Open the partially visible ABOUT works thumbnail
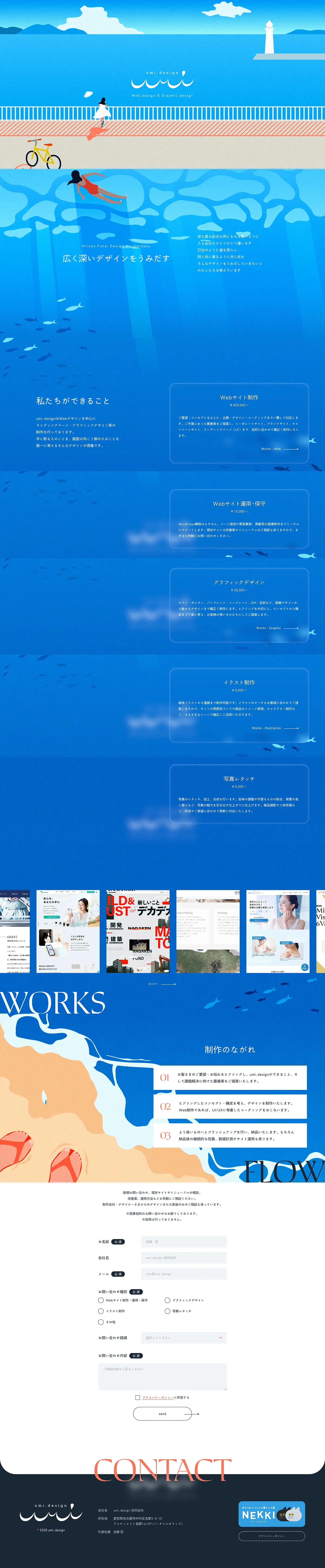 15,931
